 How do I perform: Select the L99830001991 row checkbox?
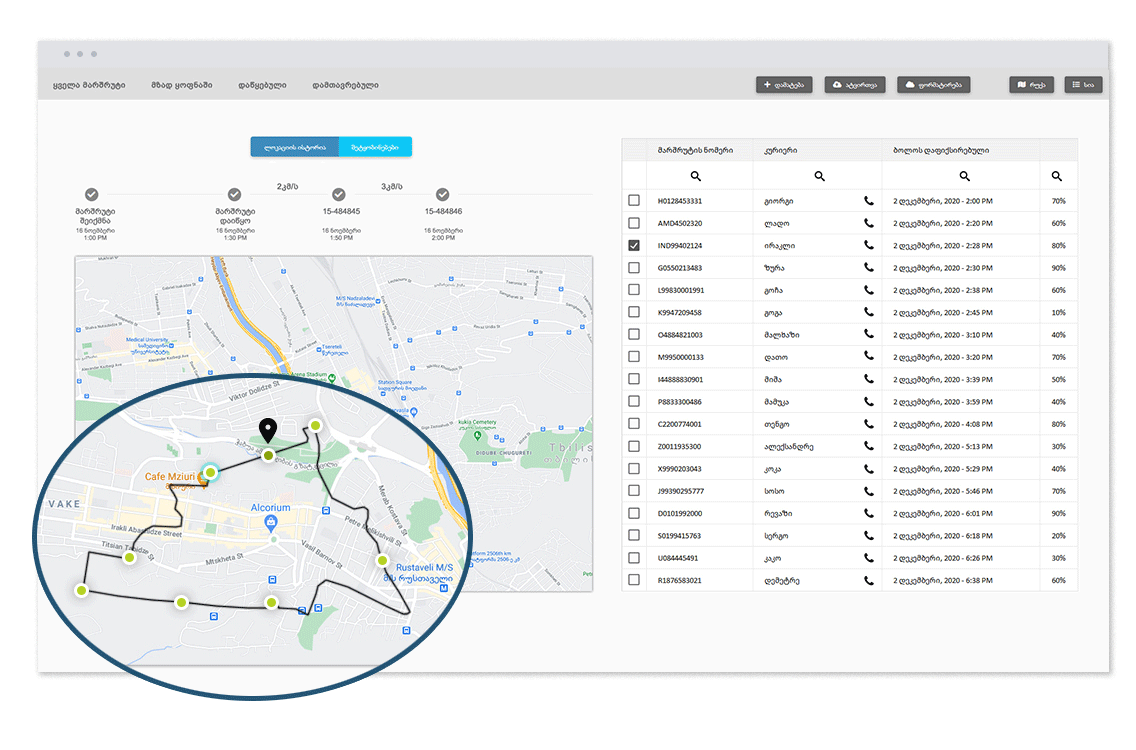pyautogui.click(x=634, y=289)
